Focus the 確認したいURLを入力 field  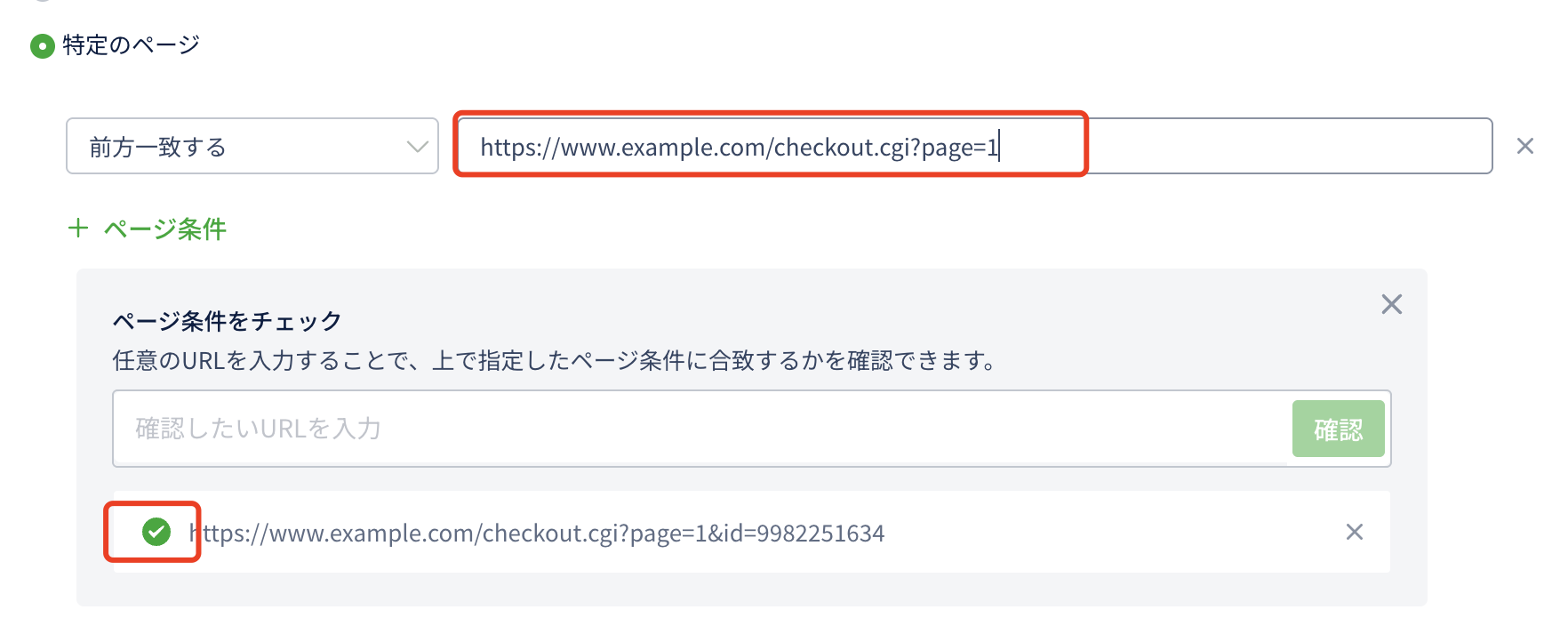coord(702,429)
